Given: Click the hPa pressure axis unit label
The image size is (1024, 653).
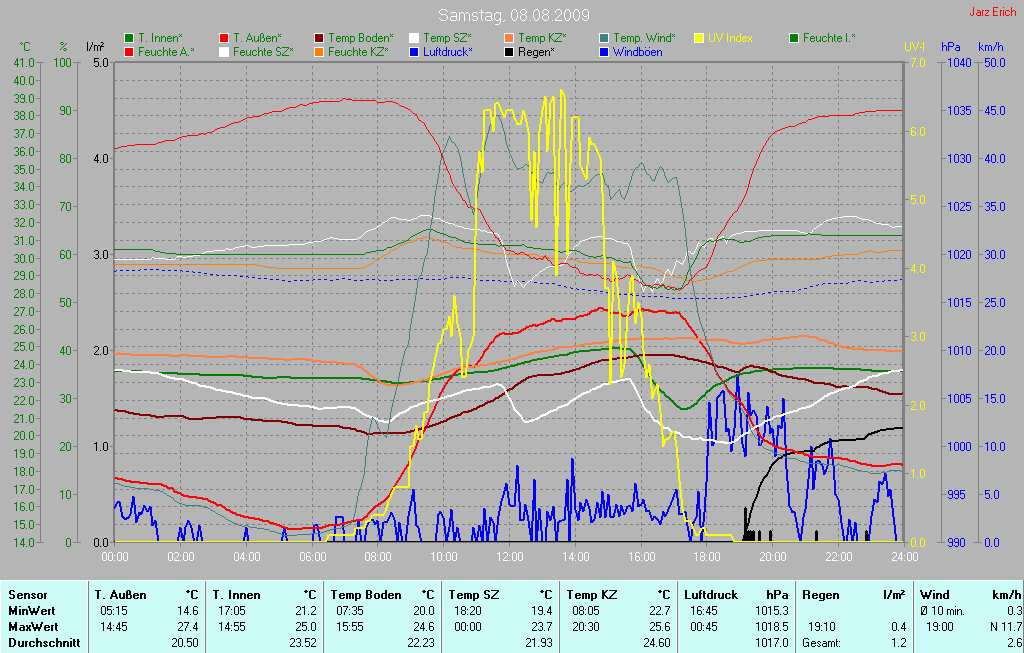Looking at the screenshot, I should click(951, 47).
